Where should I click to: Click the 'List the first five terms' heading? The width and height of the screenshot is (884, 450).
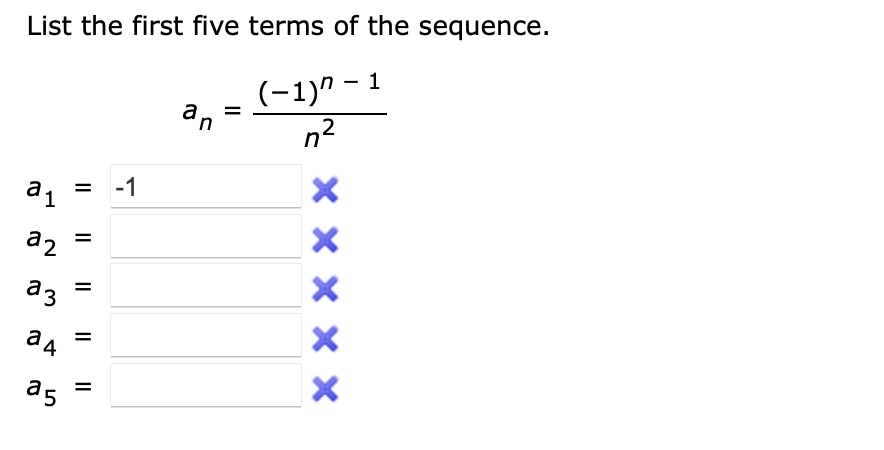[288, 27]
